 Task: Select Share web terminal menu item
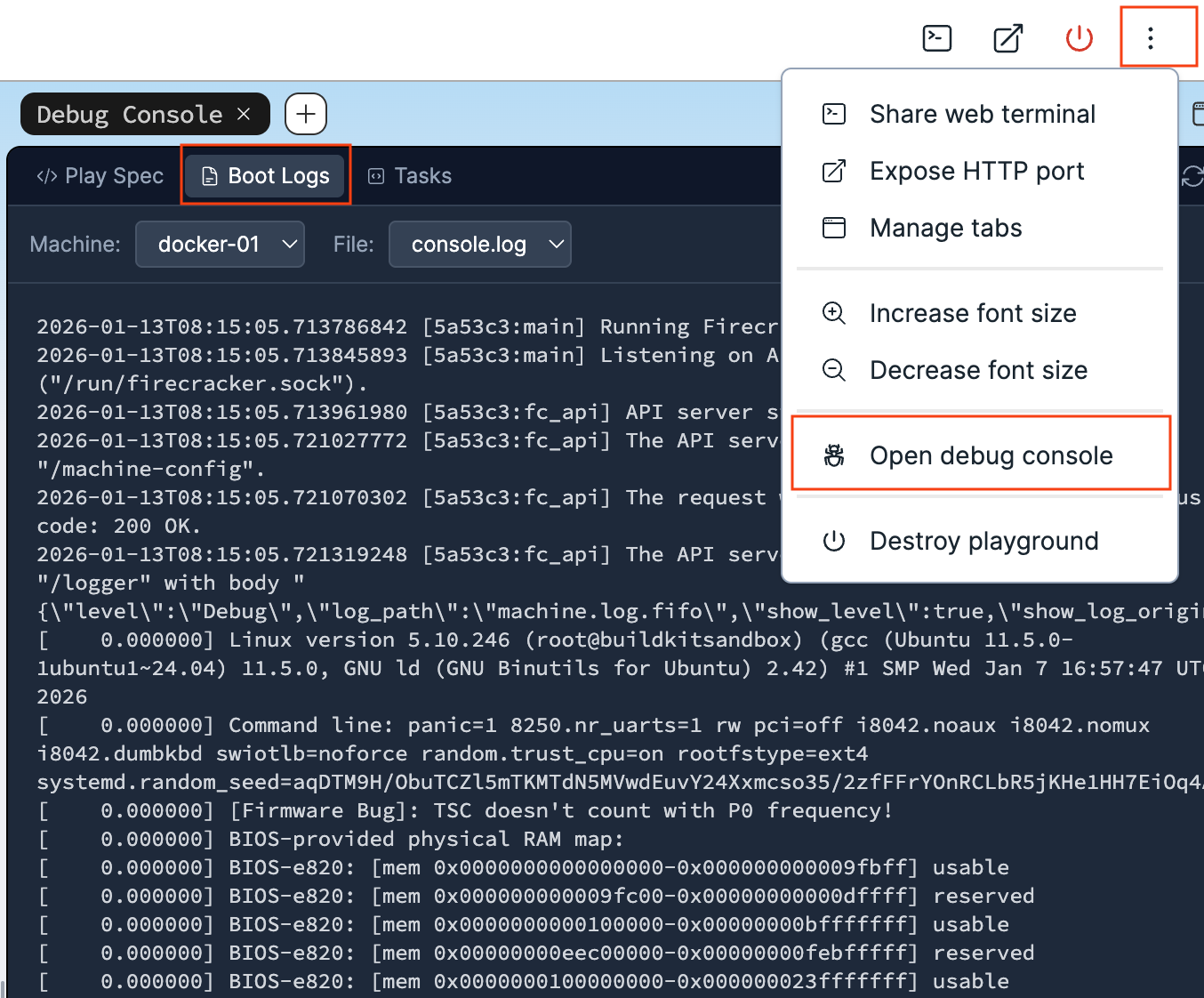point(982,114)
